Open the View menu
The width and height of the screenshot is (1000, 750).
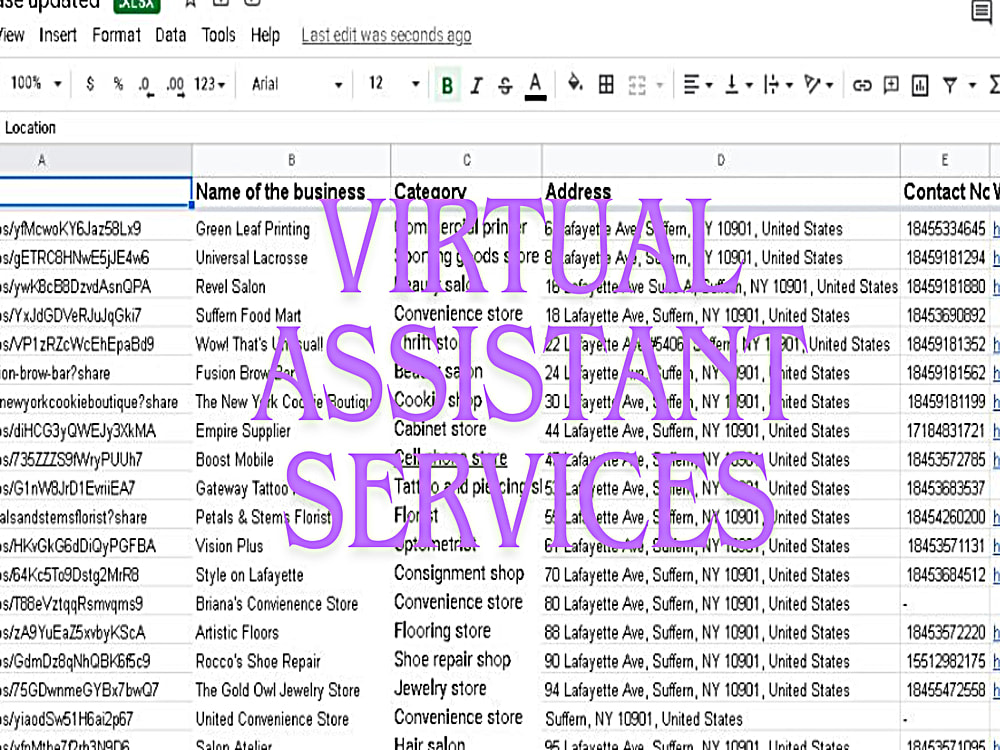click(x=12, y=34)
